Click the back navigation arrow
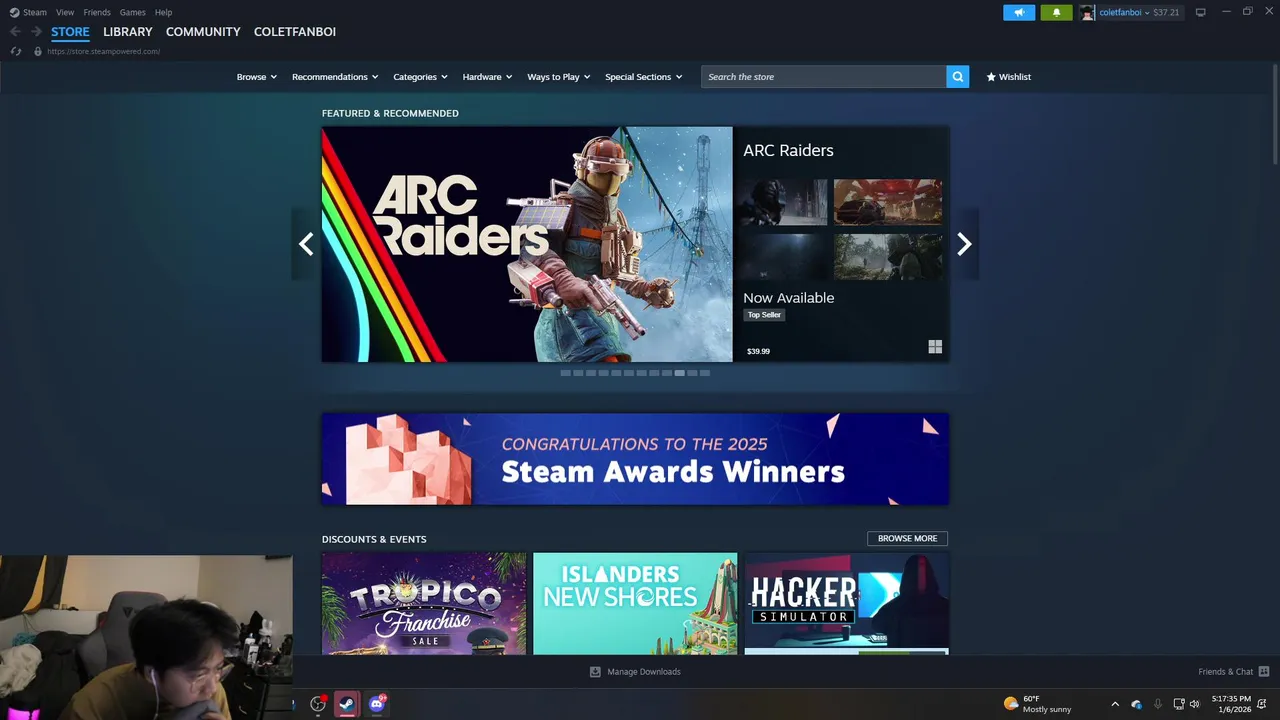The height and width of the screenshot is (720, 1280). coord(15,32)
